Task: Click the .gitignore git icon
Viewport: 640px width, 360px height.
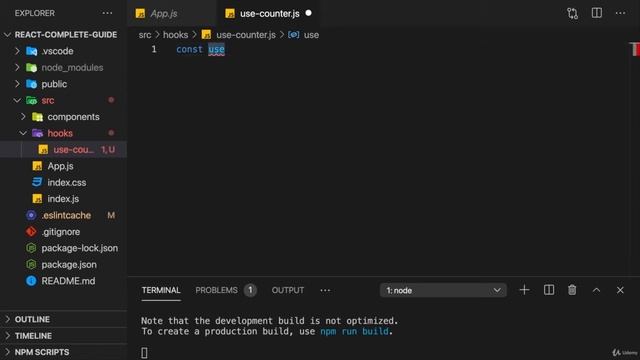Action: click(x=31, y=231)
